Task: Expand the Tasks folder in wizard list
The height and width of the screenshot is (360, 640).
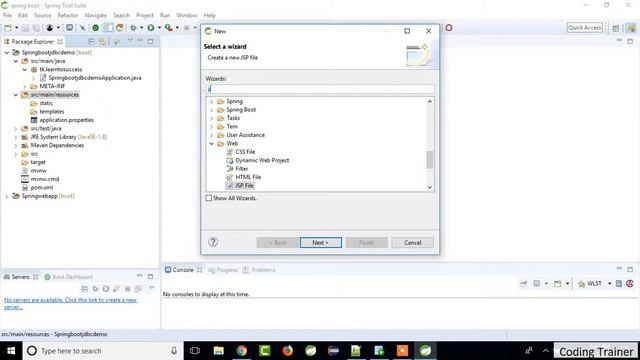Action: click(x=211, y=118)
